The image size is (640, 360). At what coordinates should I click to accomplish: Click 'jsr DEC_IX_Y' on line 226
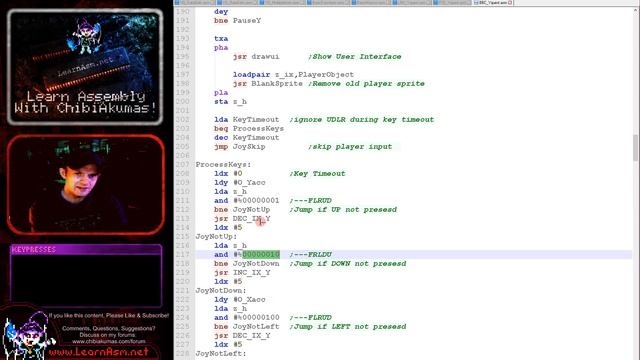[242, 336]
